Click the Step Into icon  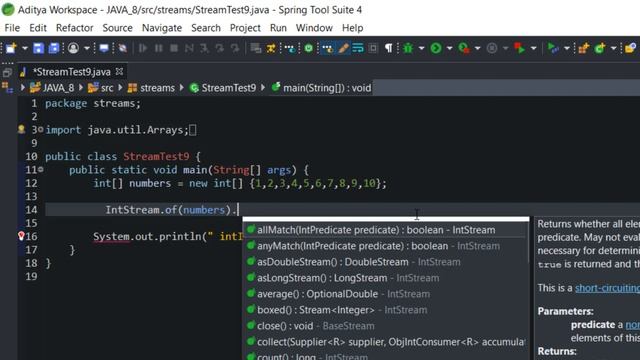click(204, 48)
